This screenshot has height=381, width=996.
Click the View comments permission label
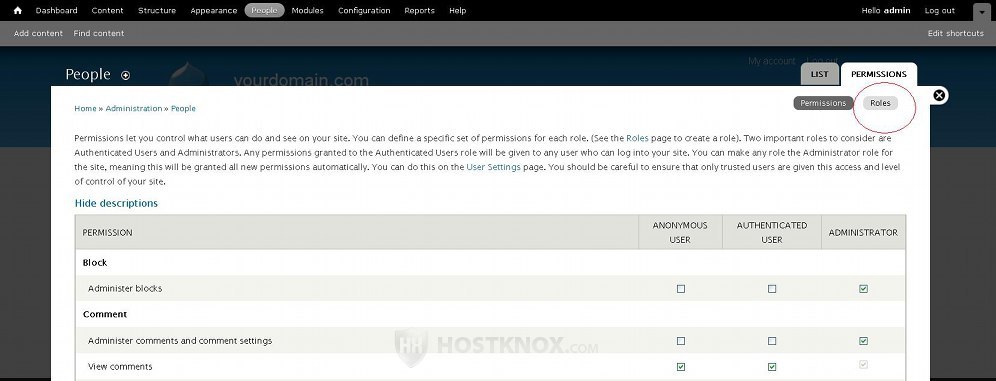point(120,366)
